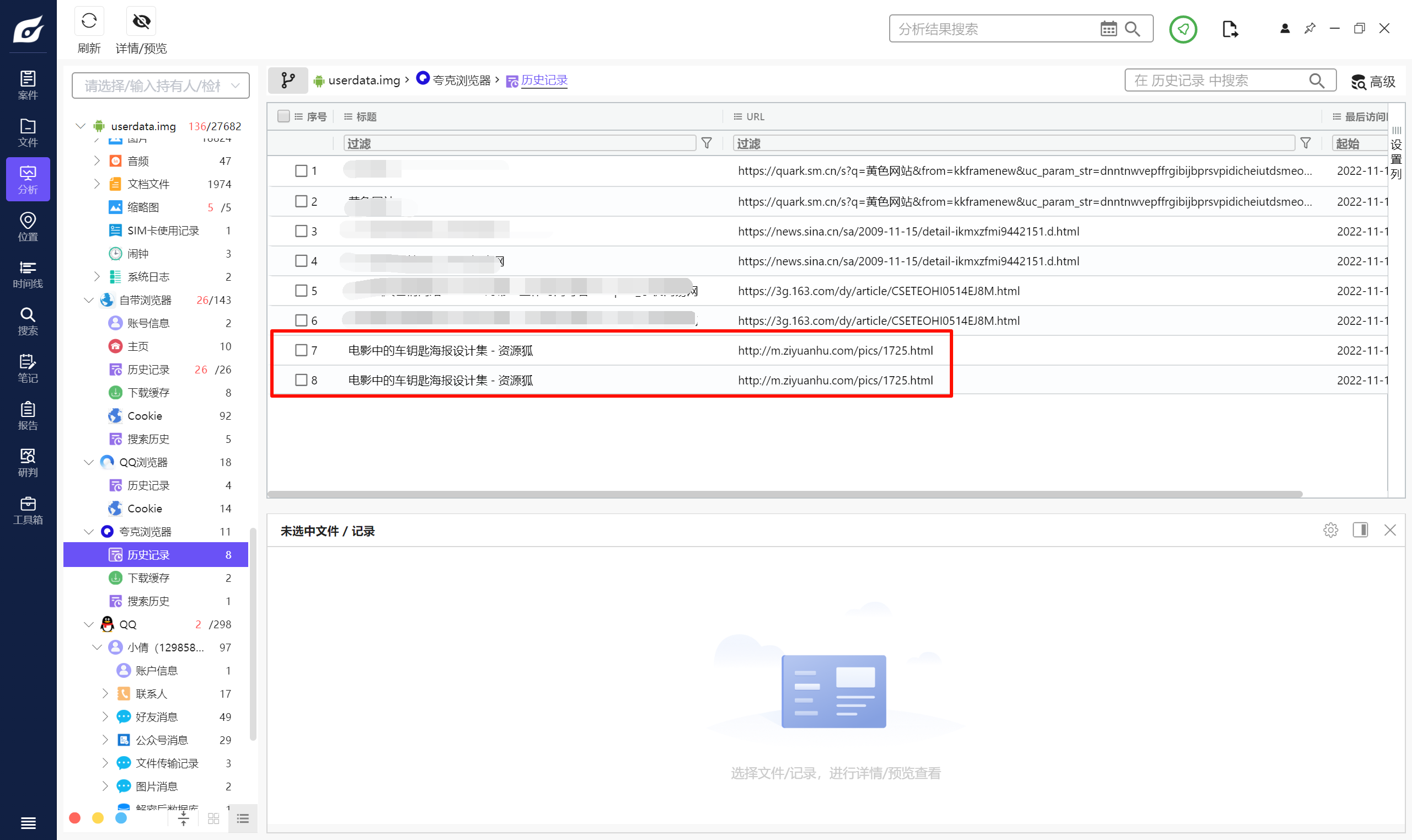
Task: Click the branch tree icon before breadcrumb
Action: 288,81
